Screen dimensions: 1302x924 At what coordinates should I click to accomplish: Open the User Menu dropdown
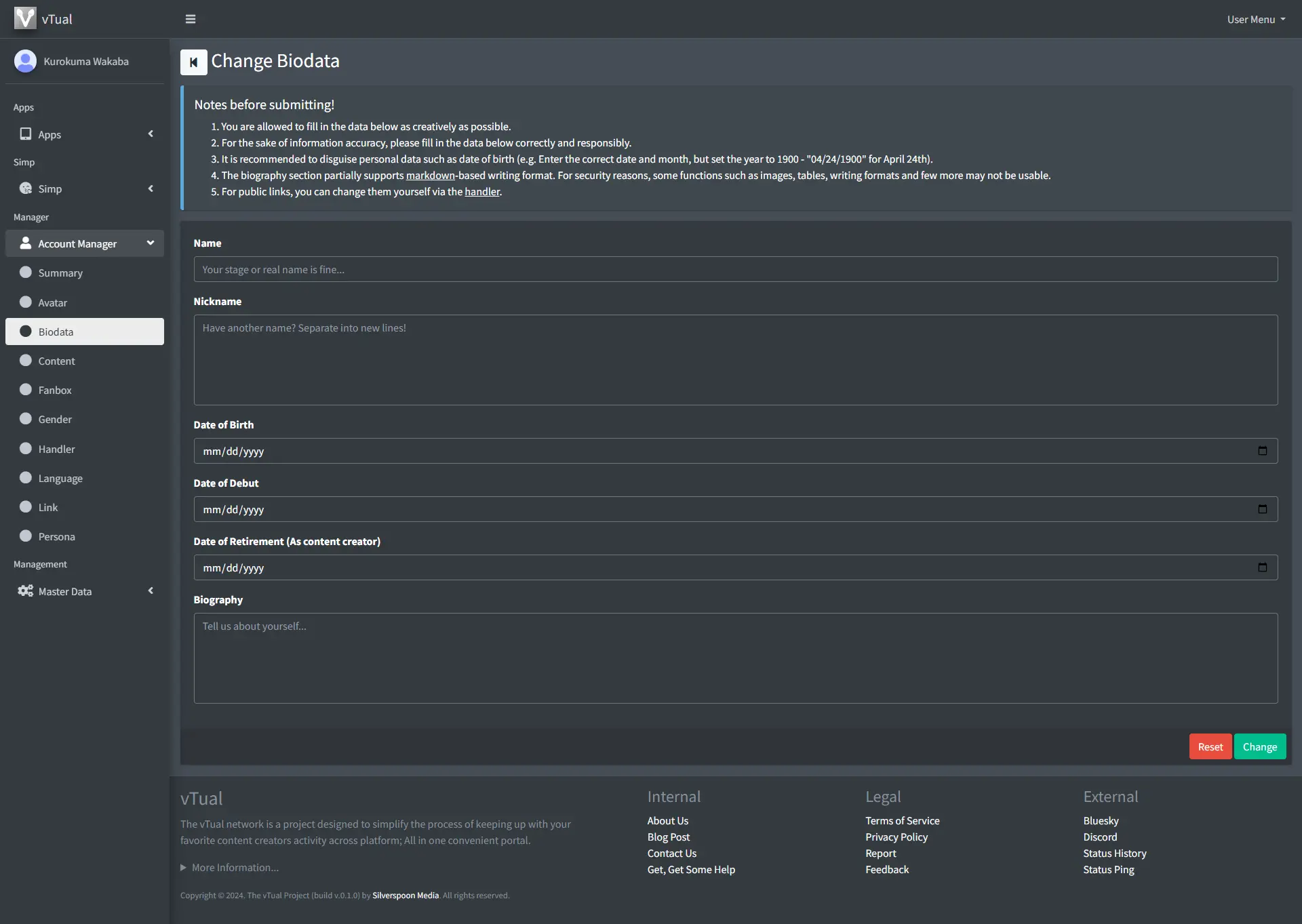pyautogui.click(x=1255, y=19)
